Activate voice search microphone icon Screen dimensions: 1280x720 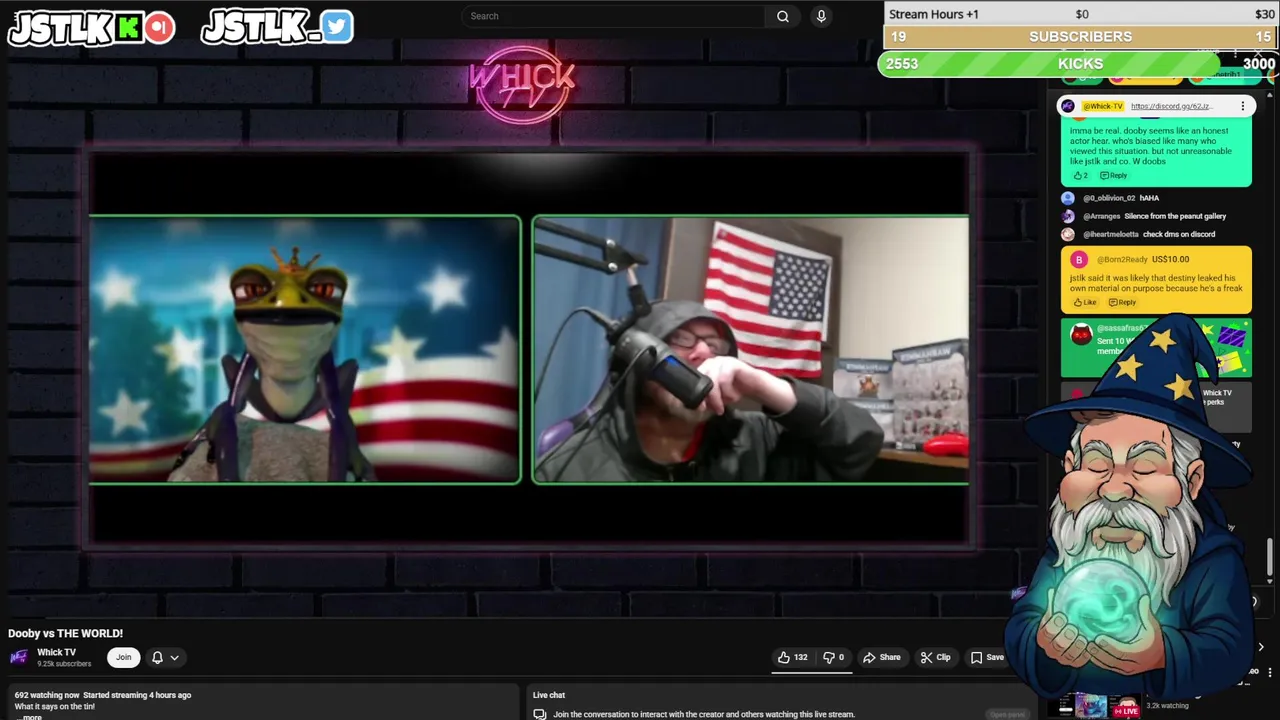pos(821,16)
